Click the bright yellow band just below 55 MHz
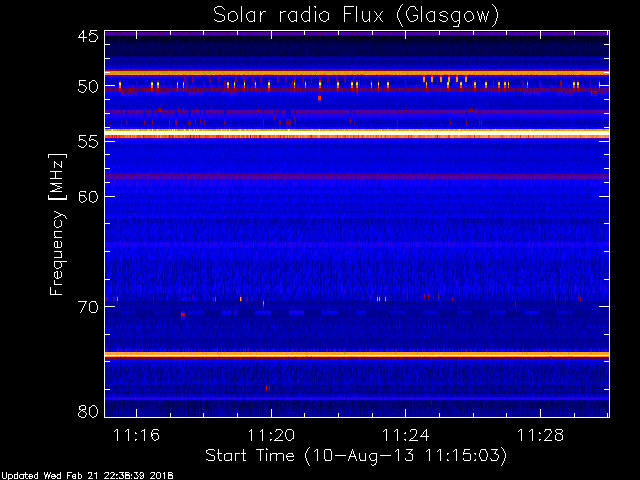 (x=356, y=133)
